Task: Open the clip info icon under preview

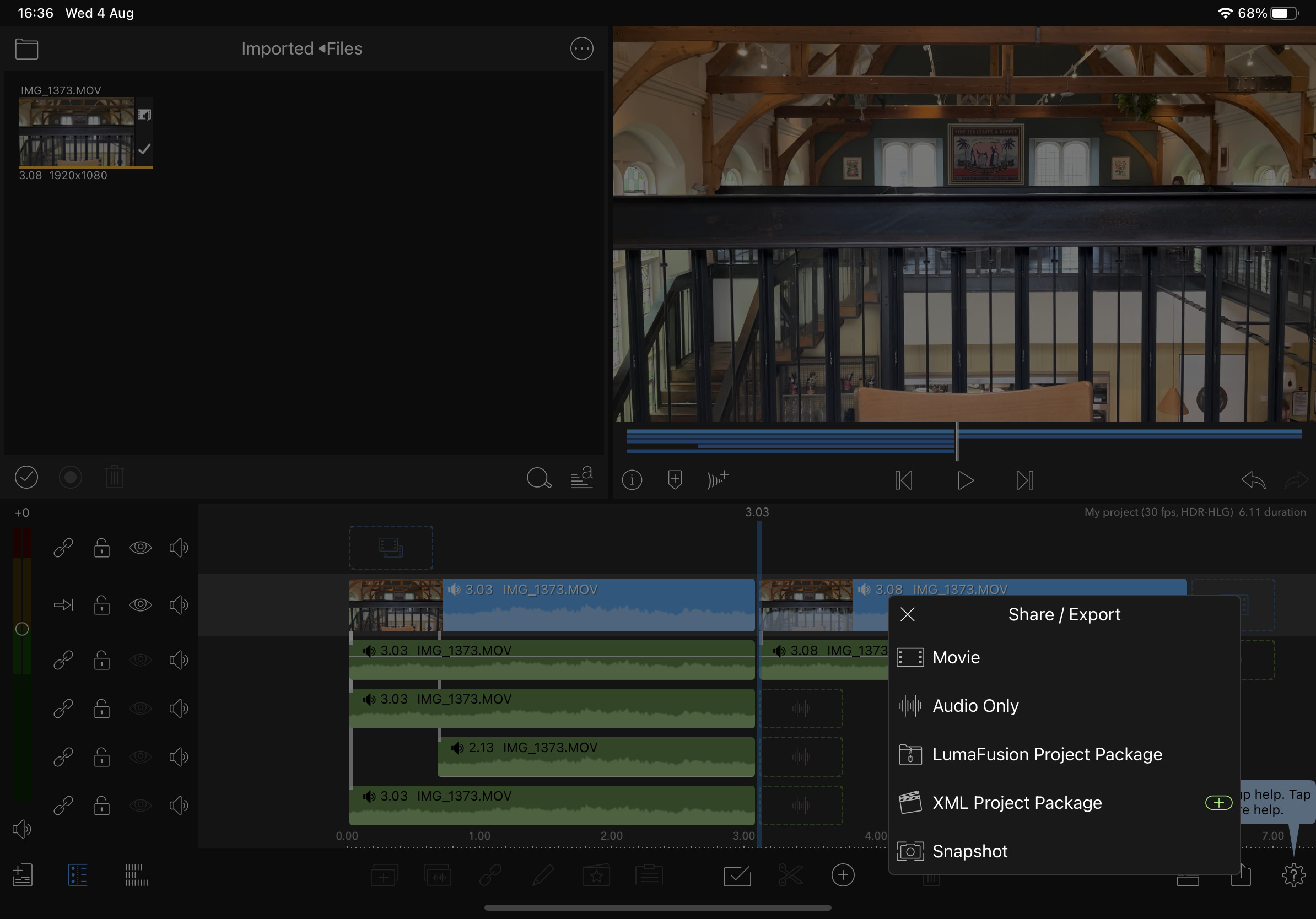Action: pyautogui.click(x=632, y=479)
